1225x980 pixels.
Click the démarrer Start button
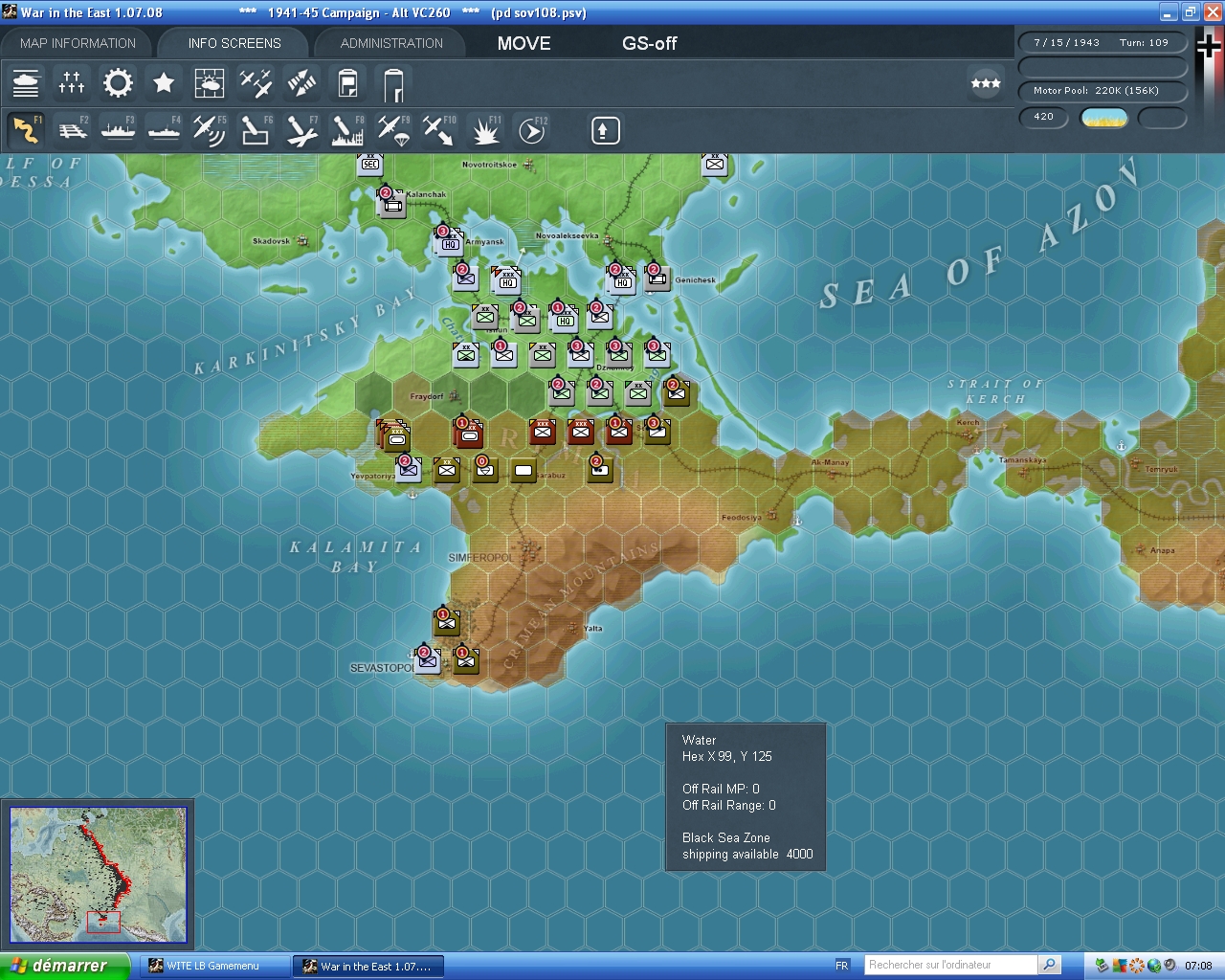pos(63,966)
